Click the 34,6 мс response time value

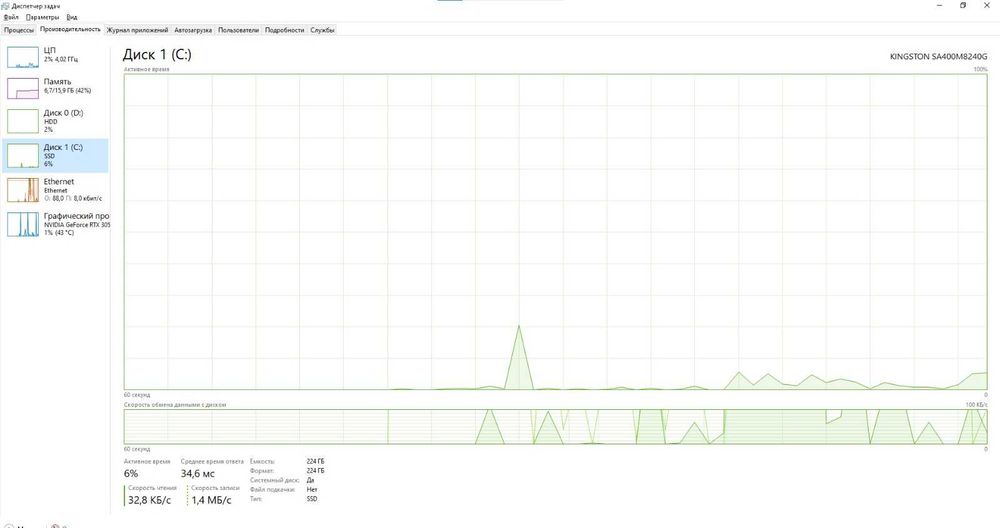[x=198, y=473]
